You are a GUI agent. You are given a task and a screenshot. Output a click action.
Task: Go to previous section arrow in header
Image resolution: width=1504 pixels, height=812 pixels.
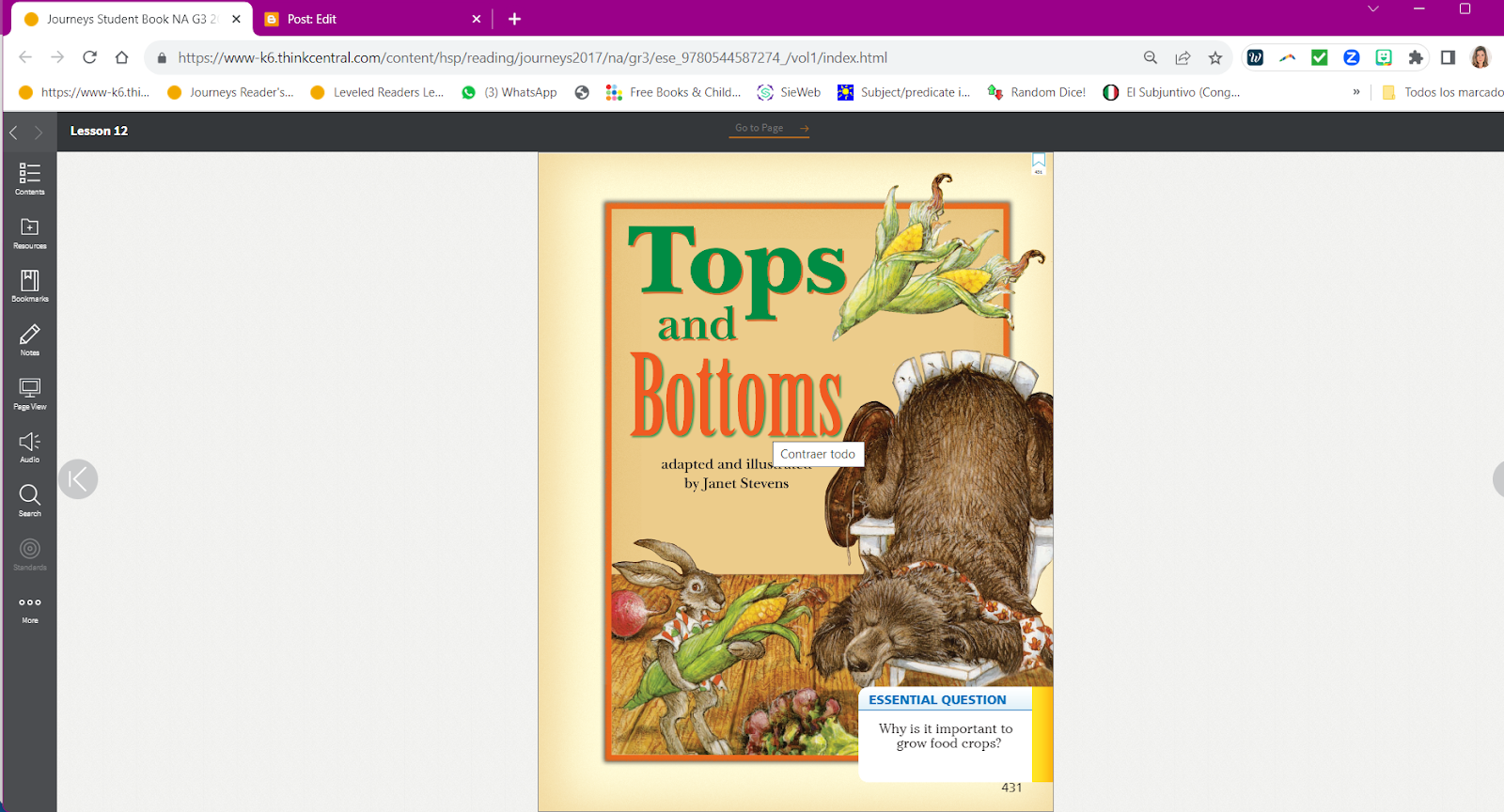(x=14, y=133)
